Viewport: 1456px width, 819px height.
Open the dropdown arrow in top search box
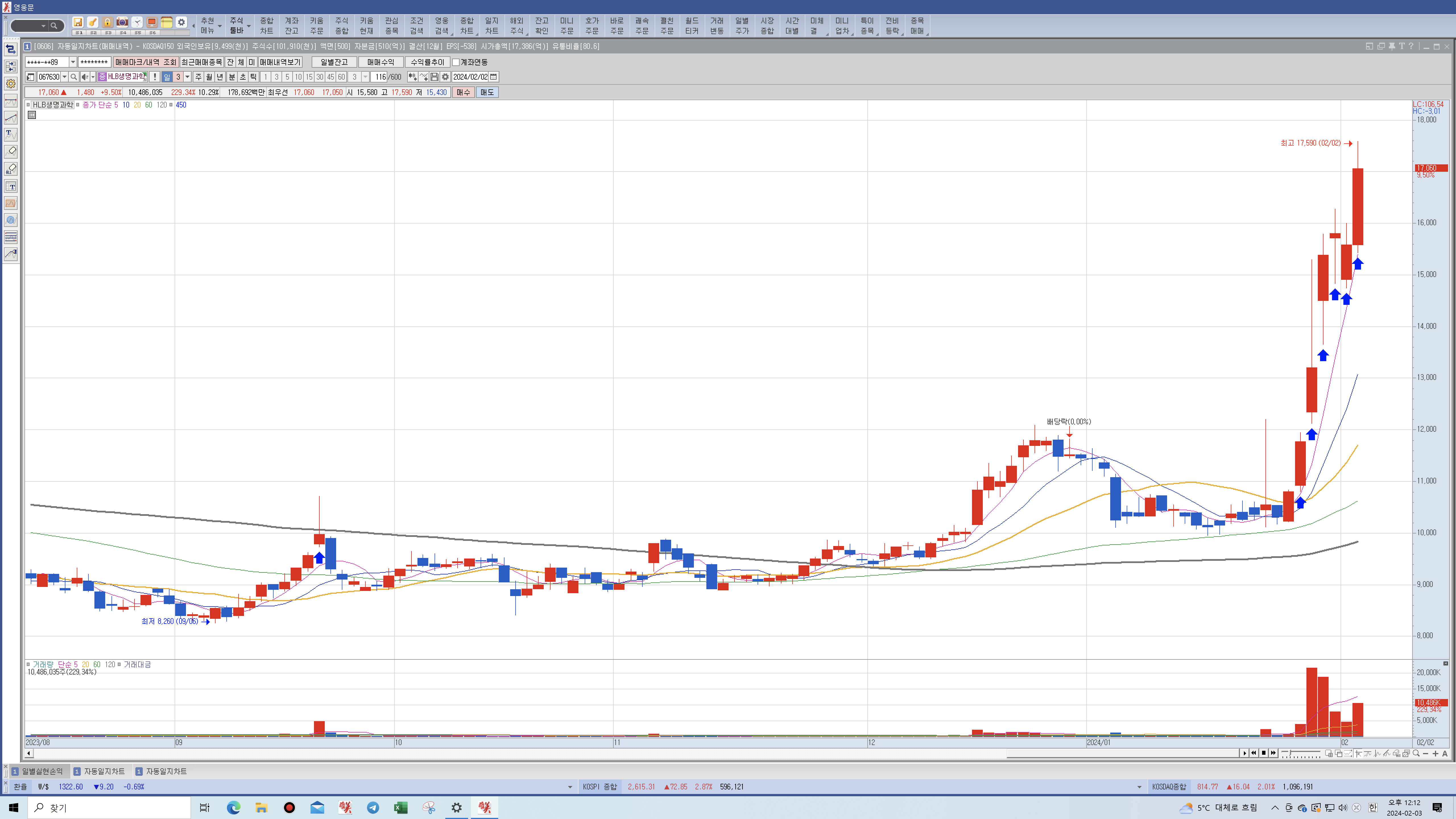(43, 25)
